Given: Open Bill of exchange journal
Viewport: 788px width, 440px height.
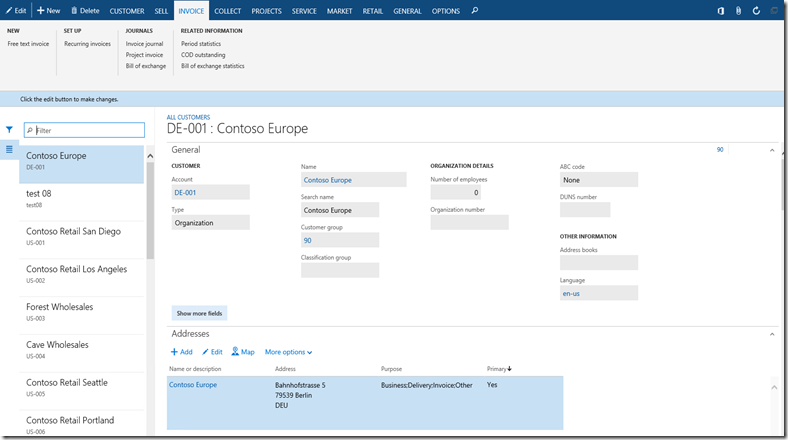Looking at the screenshot, I should click(146, 66).
